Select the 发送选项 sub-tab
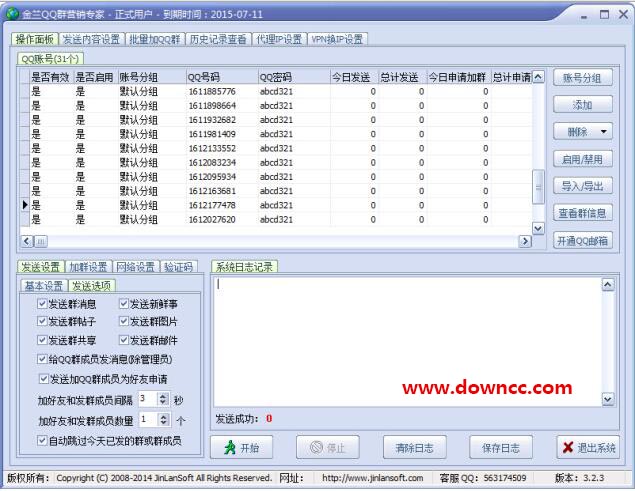 pyautogui.click(x=92, y=286)
